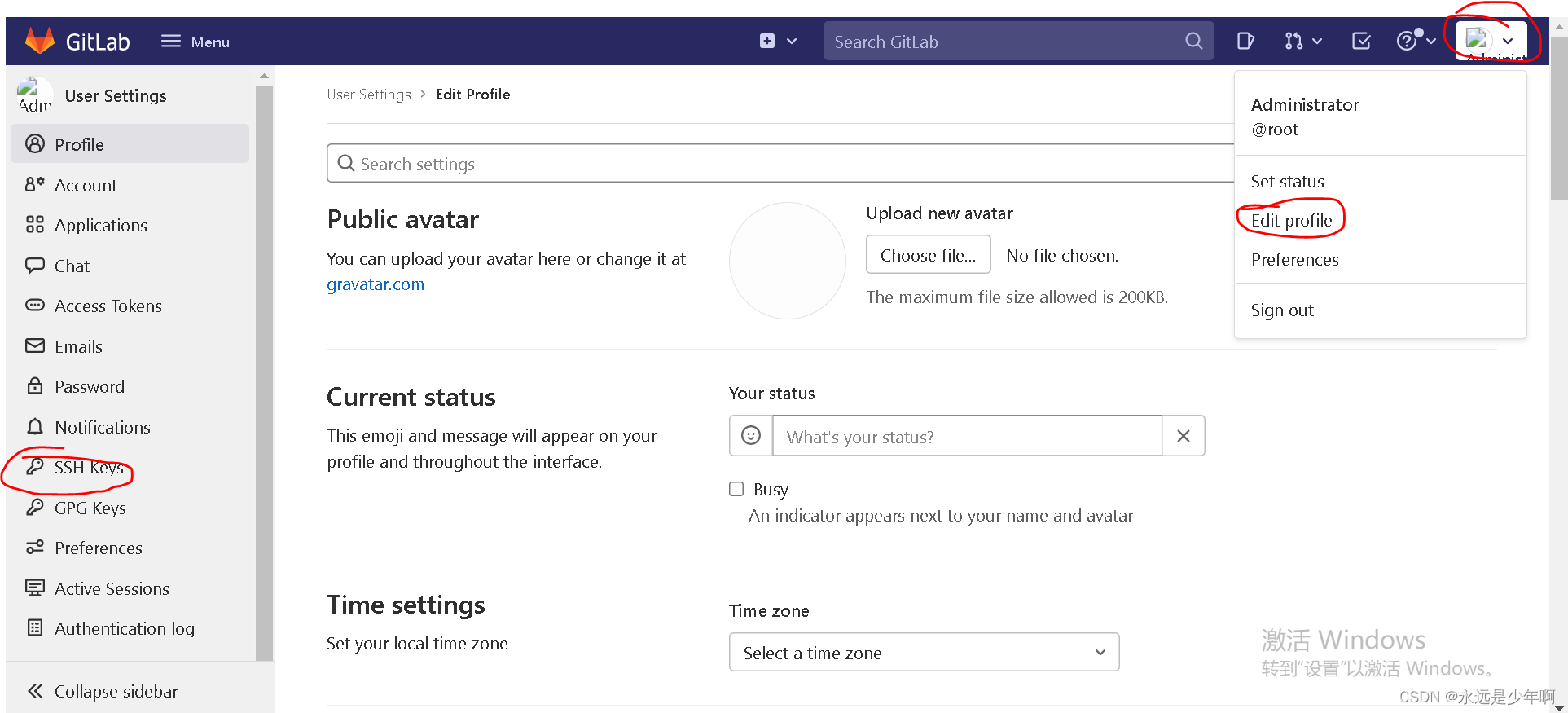Image resolution: width=1568 pixels, height=713 pixels.
Task: Clear the status message with X
Action: tap(1183, 436)
